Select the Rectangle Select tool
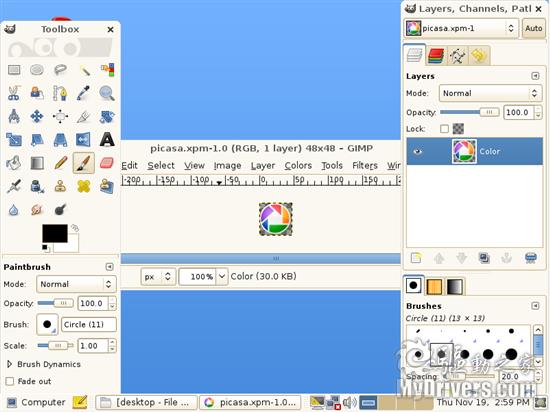550x412 pixels. point(14,70)
